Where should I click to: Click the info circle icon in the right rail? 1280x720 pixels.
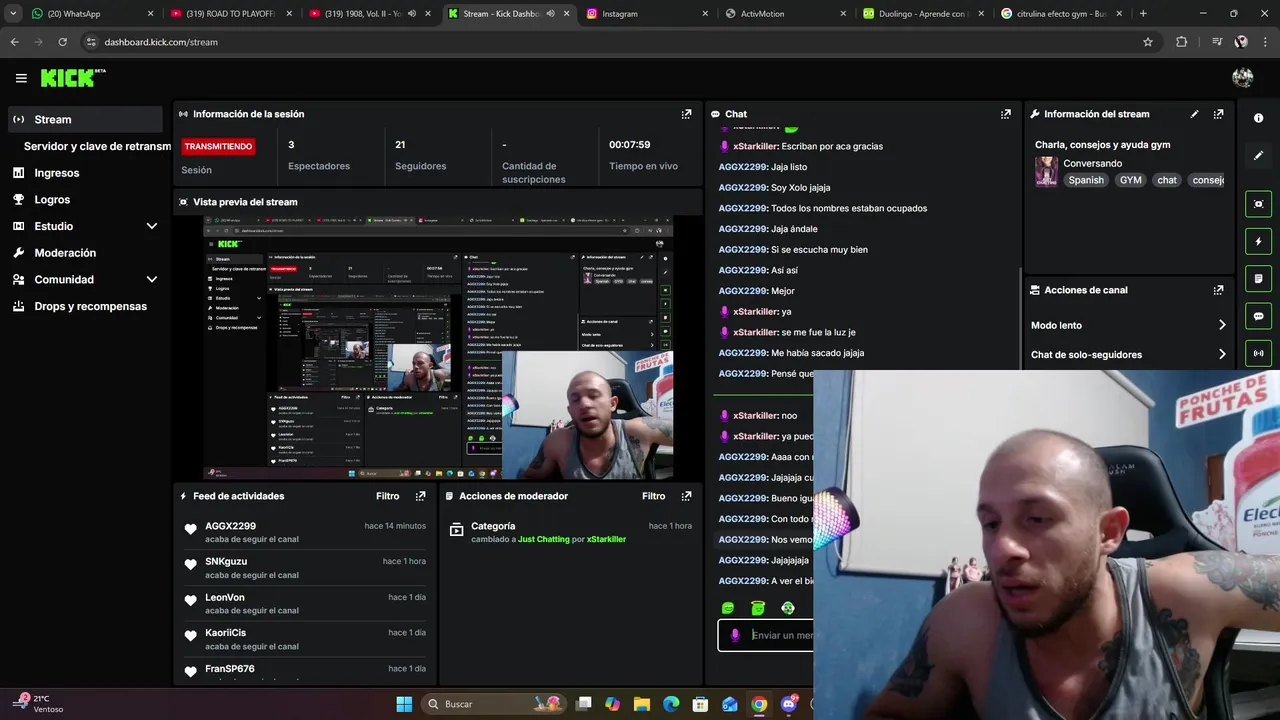click(1258, 118)
